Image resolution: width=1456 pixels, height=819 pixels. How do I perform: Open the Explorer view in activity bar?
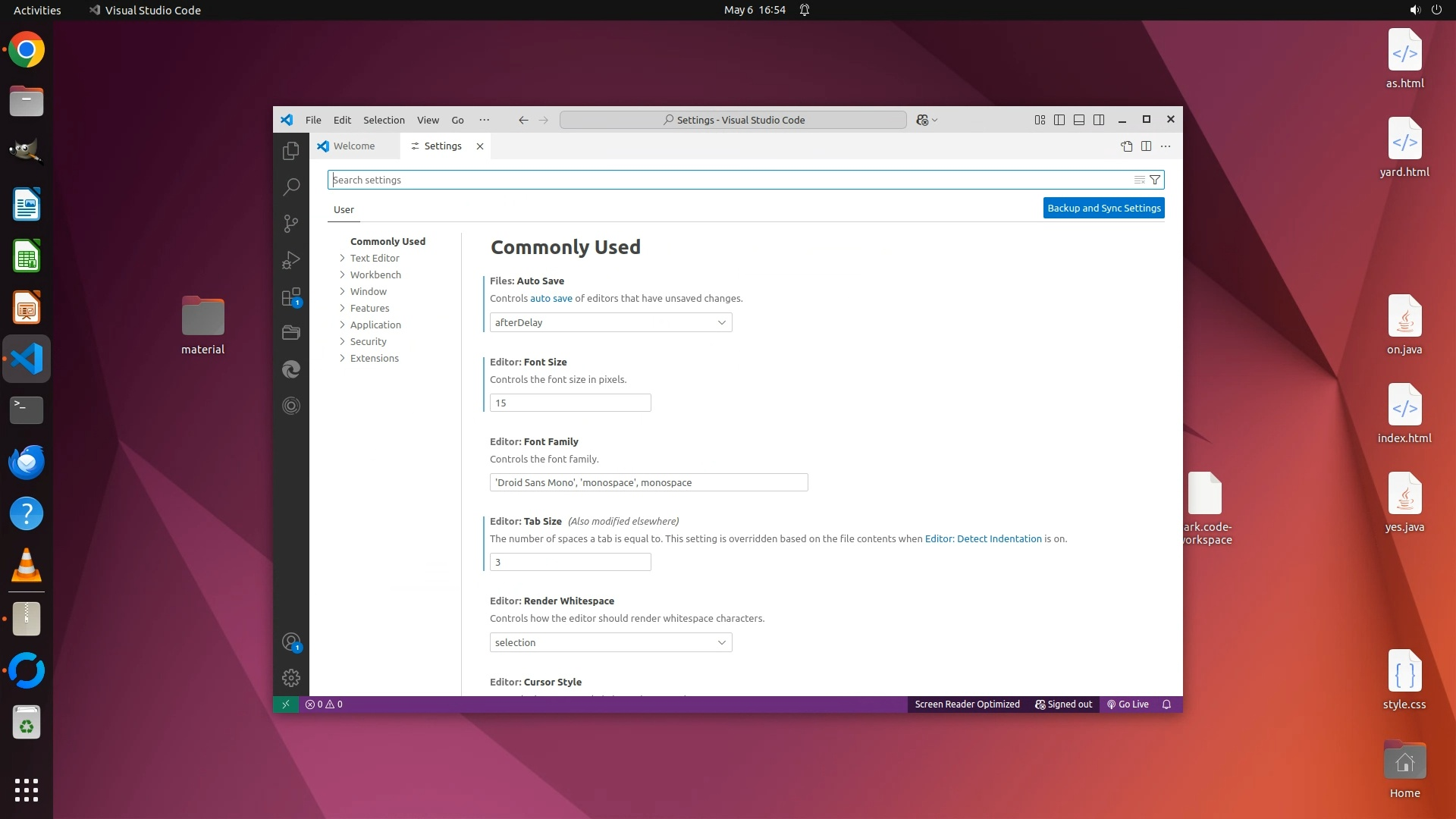(290, 151)
